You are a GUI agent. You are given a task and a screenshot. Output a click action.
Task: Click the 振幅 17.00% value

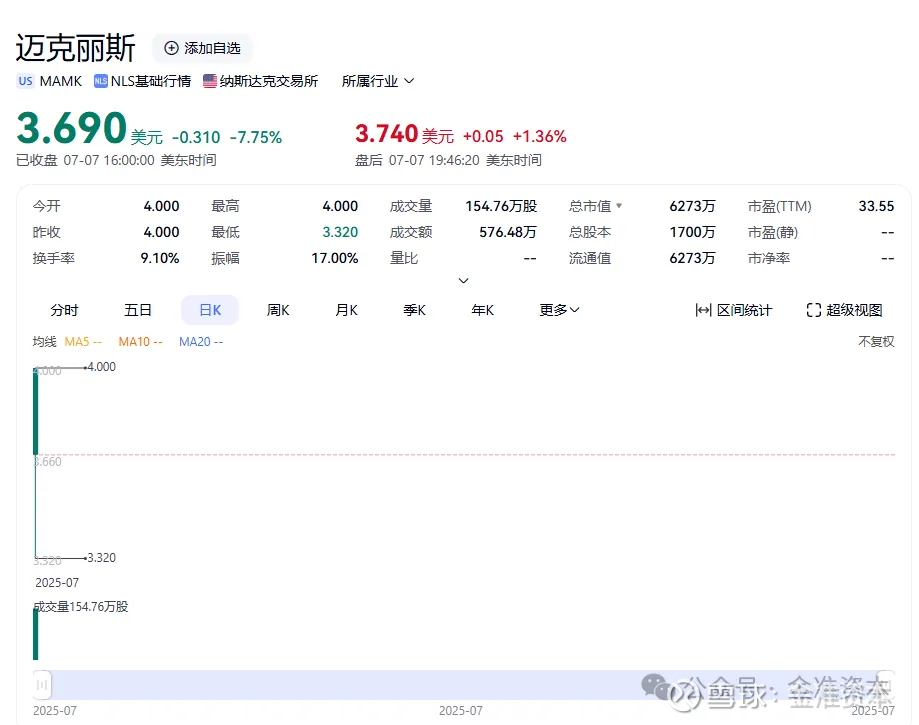click(x=335, y=258)
